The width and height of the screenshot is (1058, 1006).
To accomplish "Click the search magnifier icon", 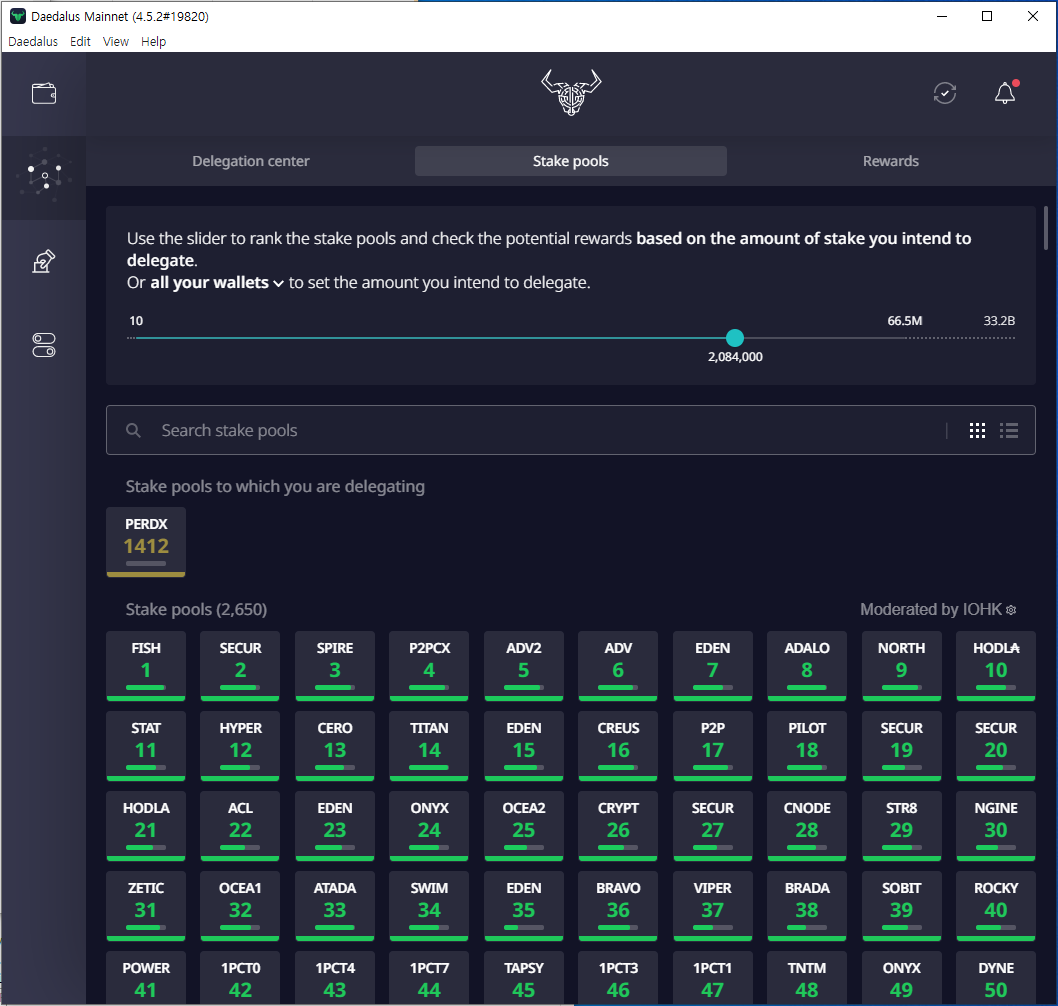I will point(134,430).
